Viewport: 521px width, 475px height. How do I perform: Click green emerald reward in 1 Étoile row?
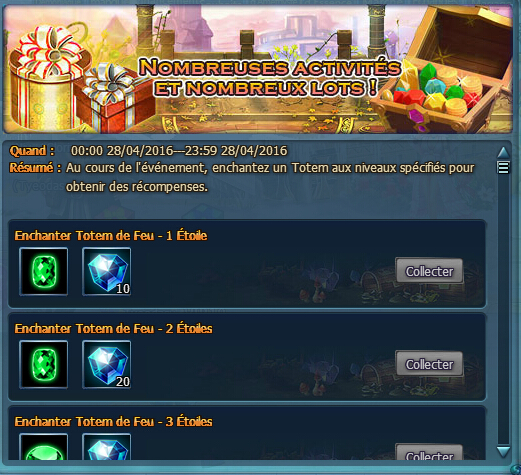44,271
